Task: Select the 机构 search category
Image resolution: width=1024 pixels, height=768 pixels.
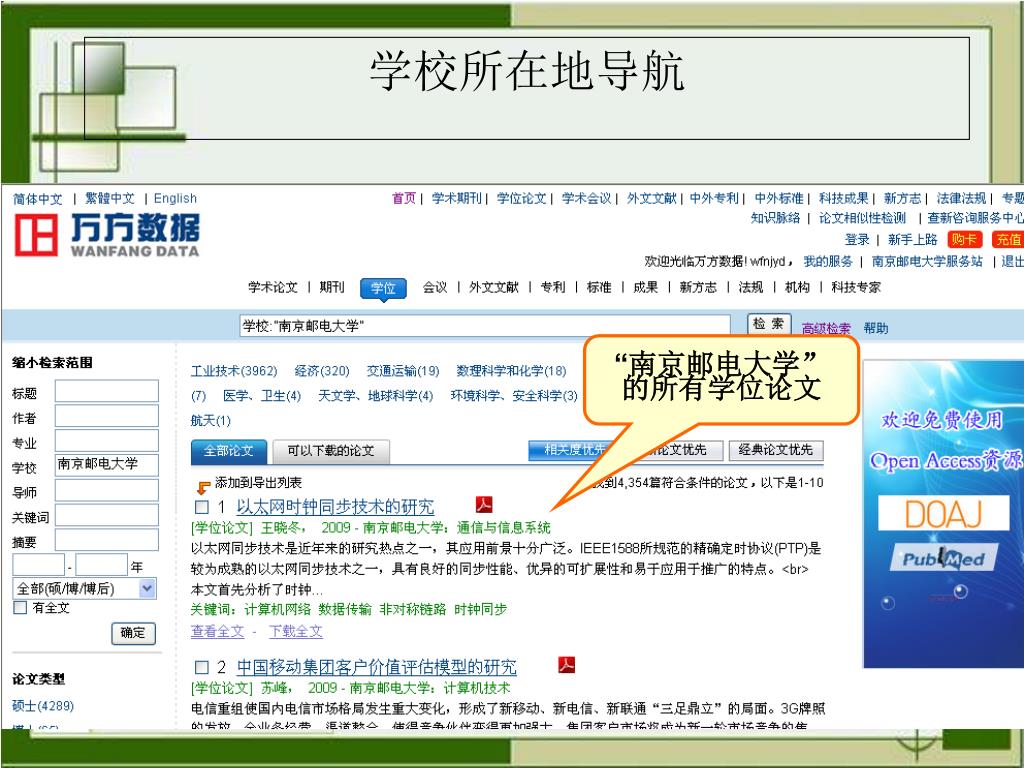Action: [797, 287]
